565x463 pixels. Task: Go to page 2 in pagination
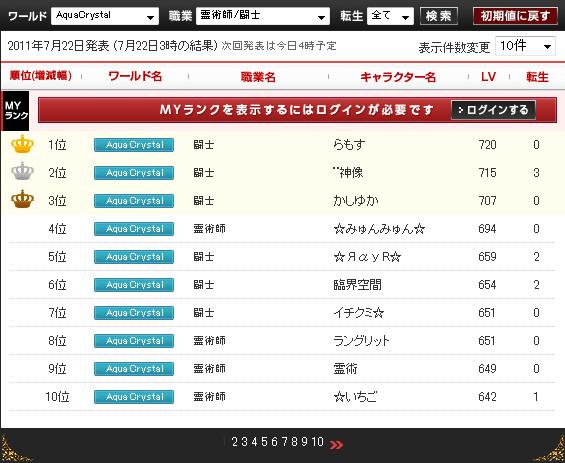235,442
